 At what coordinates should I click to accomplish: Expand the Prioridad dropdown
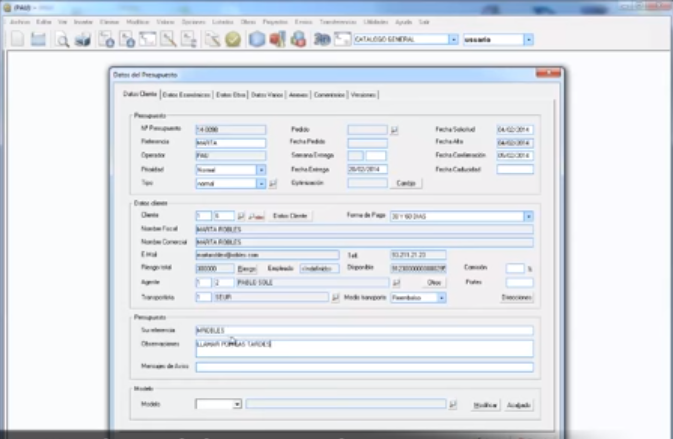tap(262, 170)
